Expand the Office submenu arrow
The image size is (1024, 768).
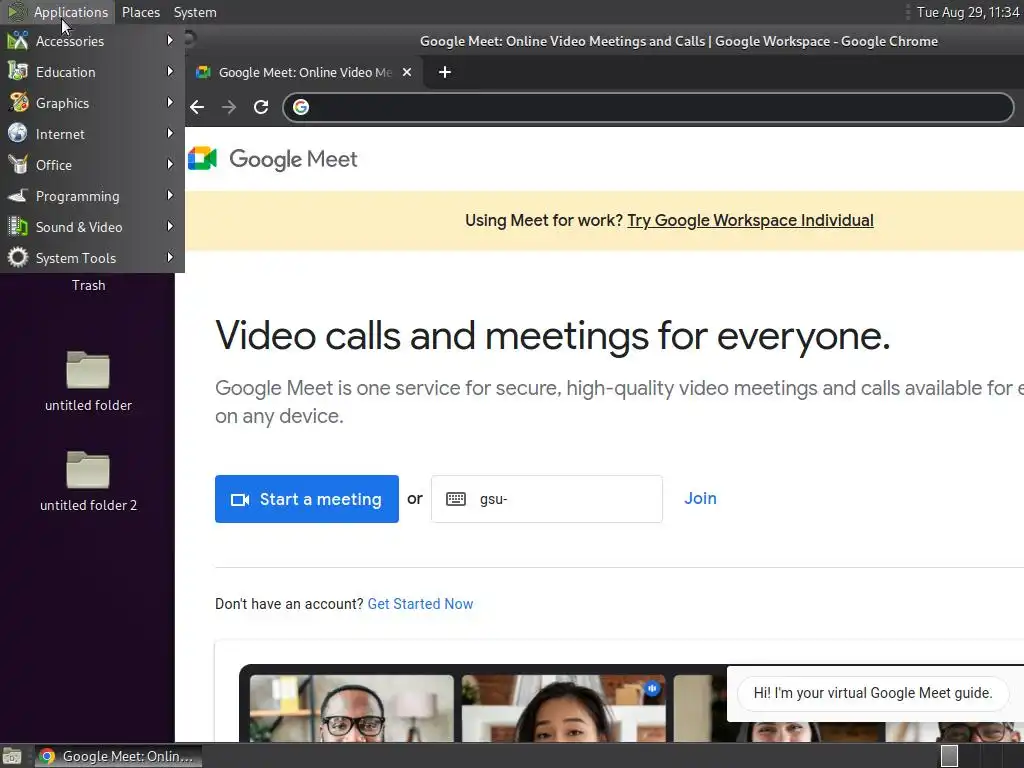pyautogui.click(x=170, y=165)
